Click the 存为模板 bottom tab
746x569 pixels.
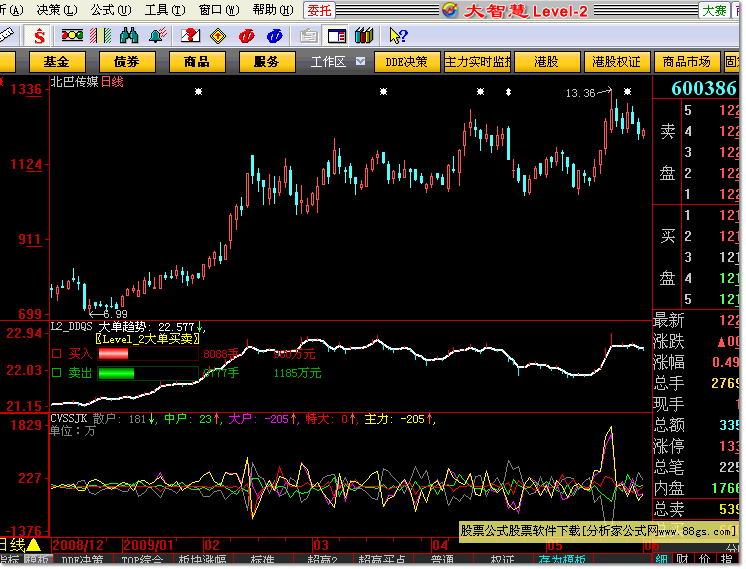(562, 561)
